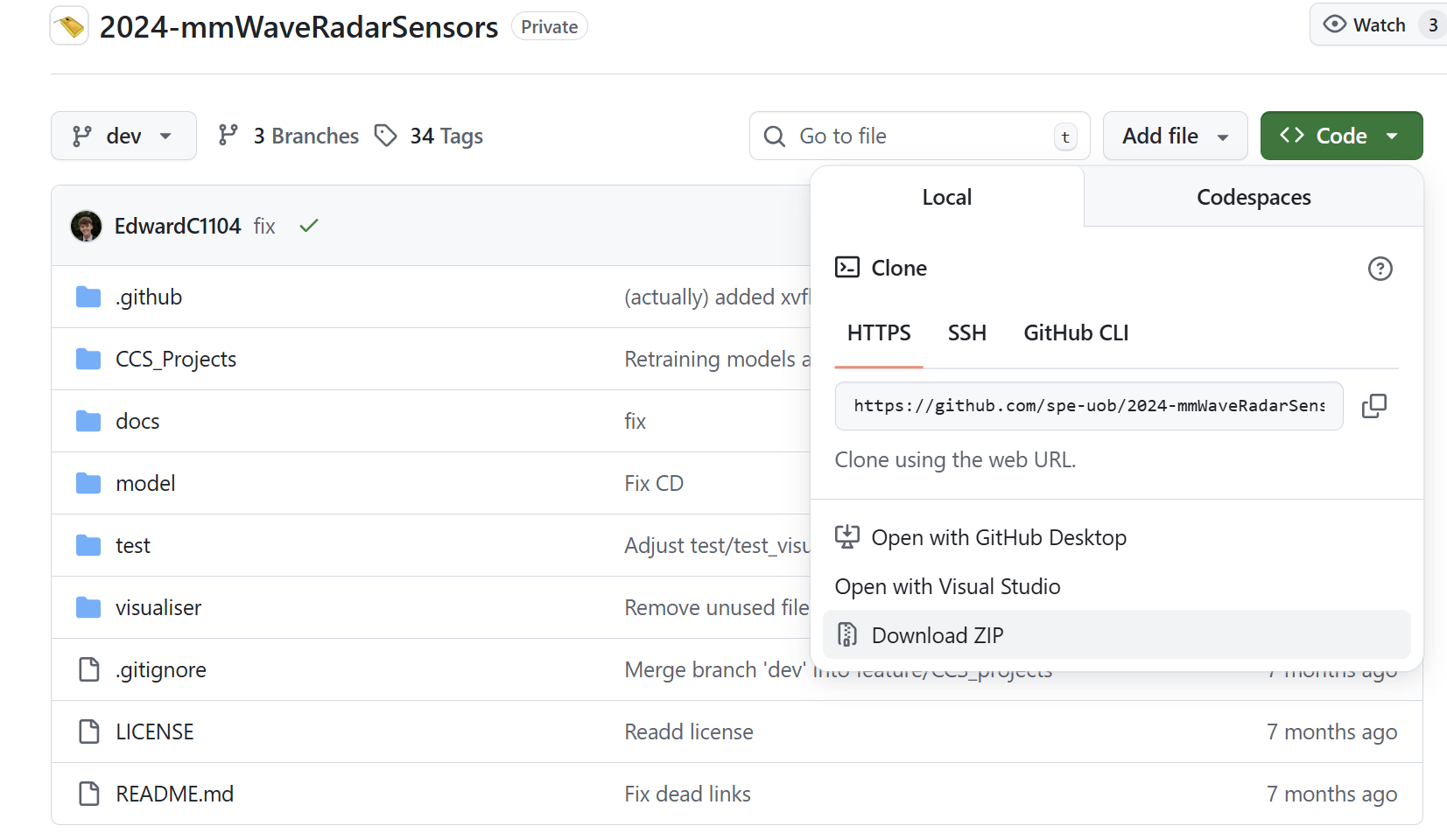The height and width of the screenshot is (840, 1447).
Task: Open the latest commit message fix
Action: tap(264, 227)
